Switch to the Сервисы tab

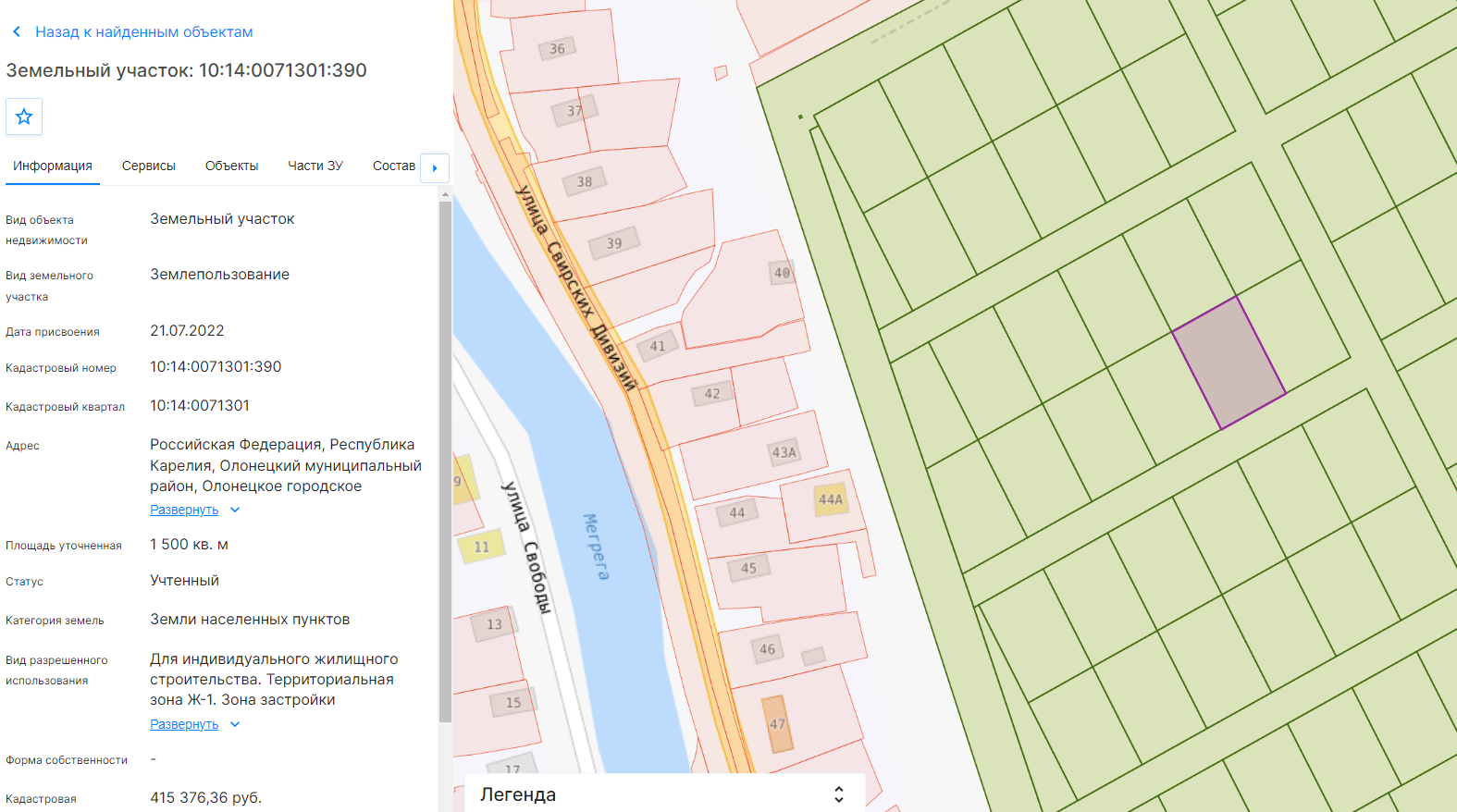(x=149, y=166)
